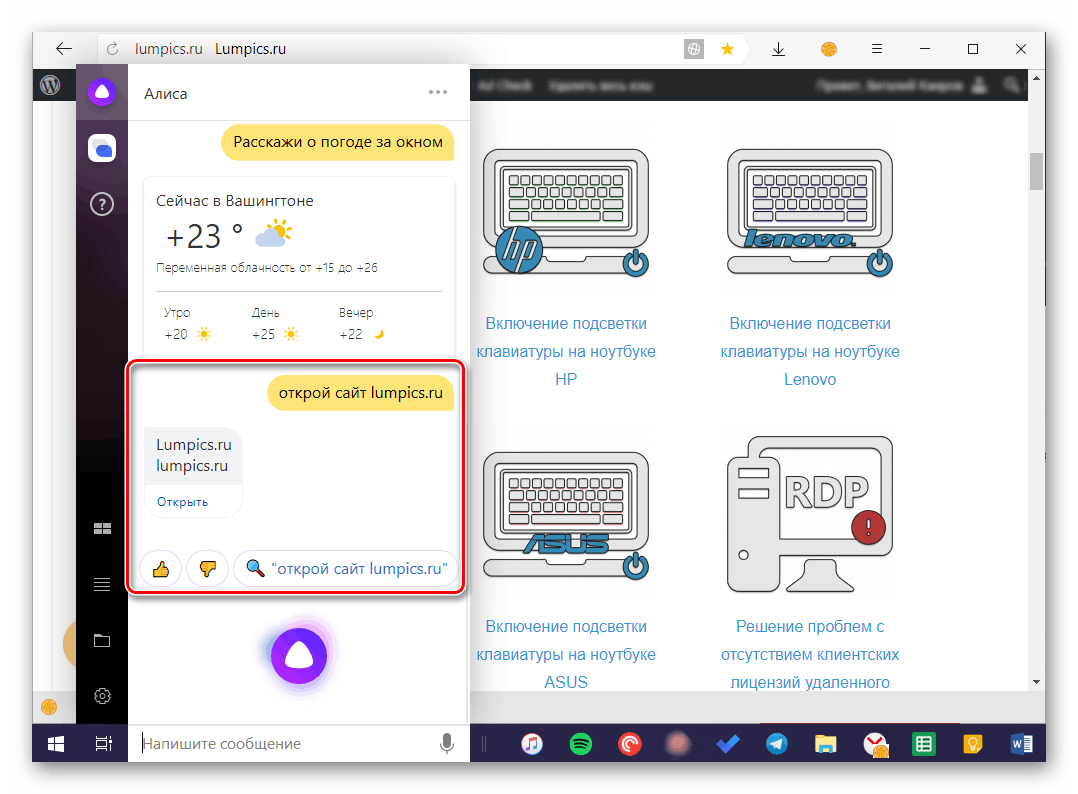Open Telegram from the taskbar
This screenshot has width=1078, height=794.
tap(775, 743)
